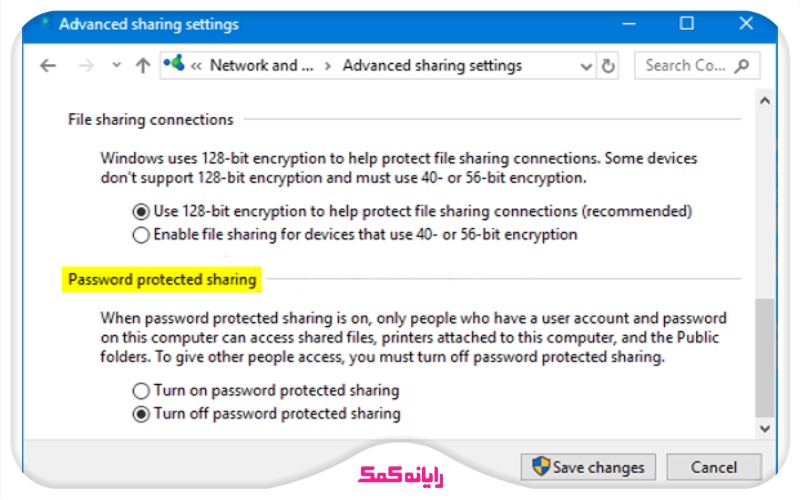Click the network icon in address bar

174,65
